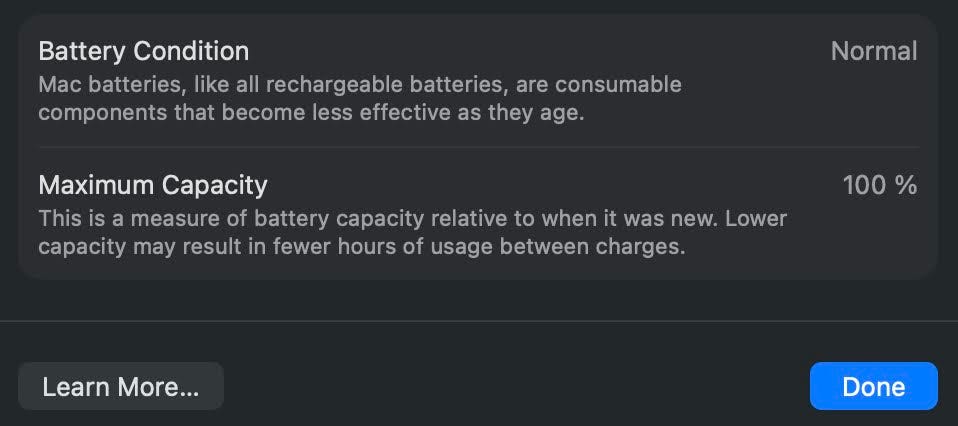Click empty space between Learn More and Done
Screen dimensions: 958x426
point(515,387)
